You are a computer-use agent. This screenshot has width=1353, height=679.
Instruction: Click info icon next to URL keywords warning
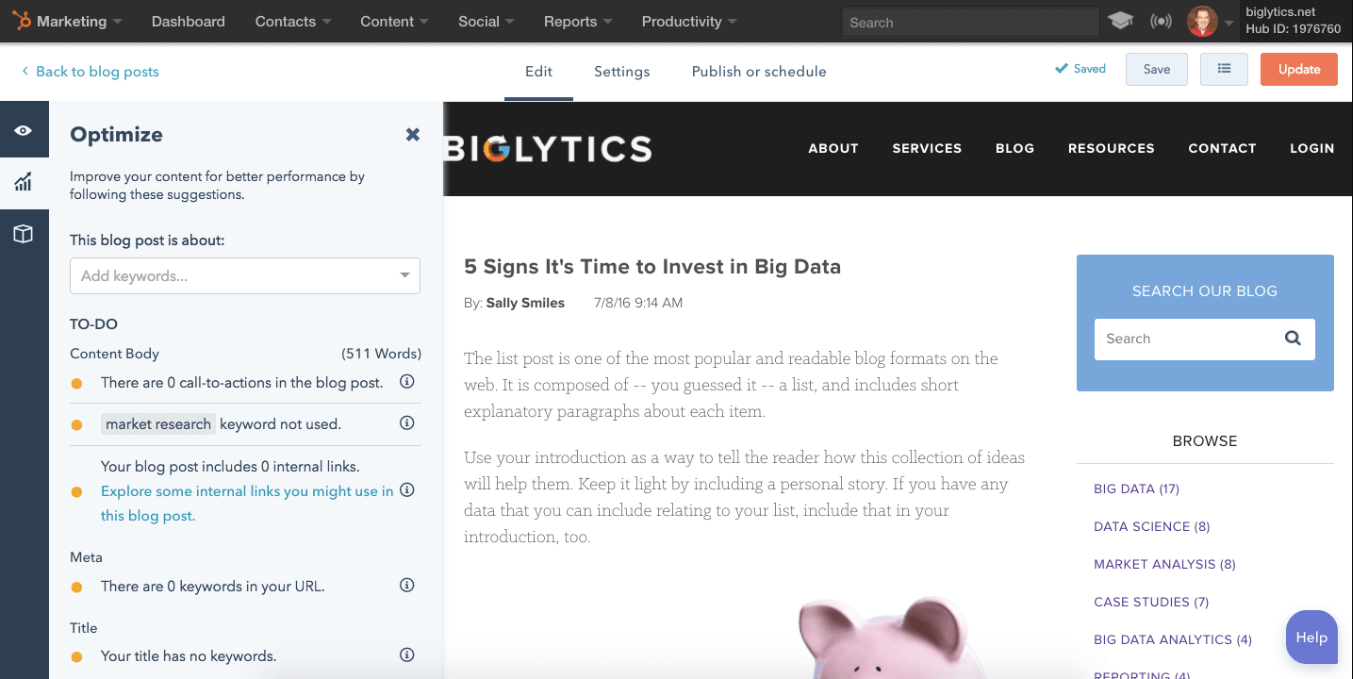pyautogui.click(x=407, y=585)
